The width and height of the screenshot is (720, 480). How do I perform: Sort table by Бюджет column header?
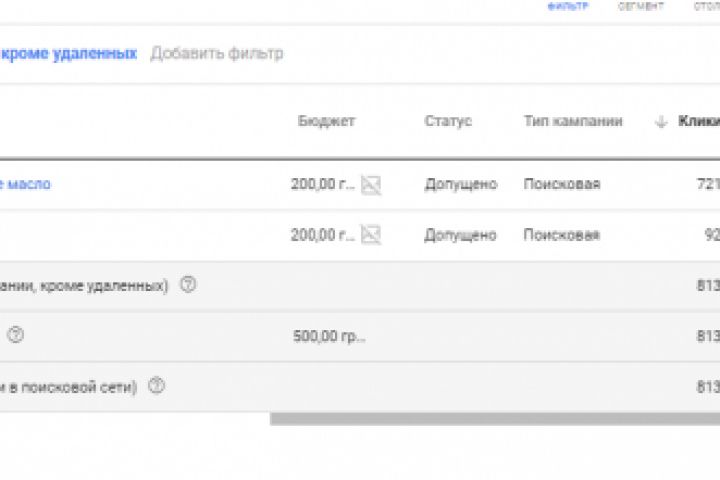tap(326, 121)
